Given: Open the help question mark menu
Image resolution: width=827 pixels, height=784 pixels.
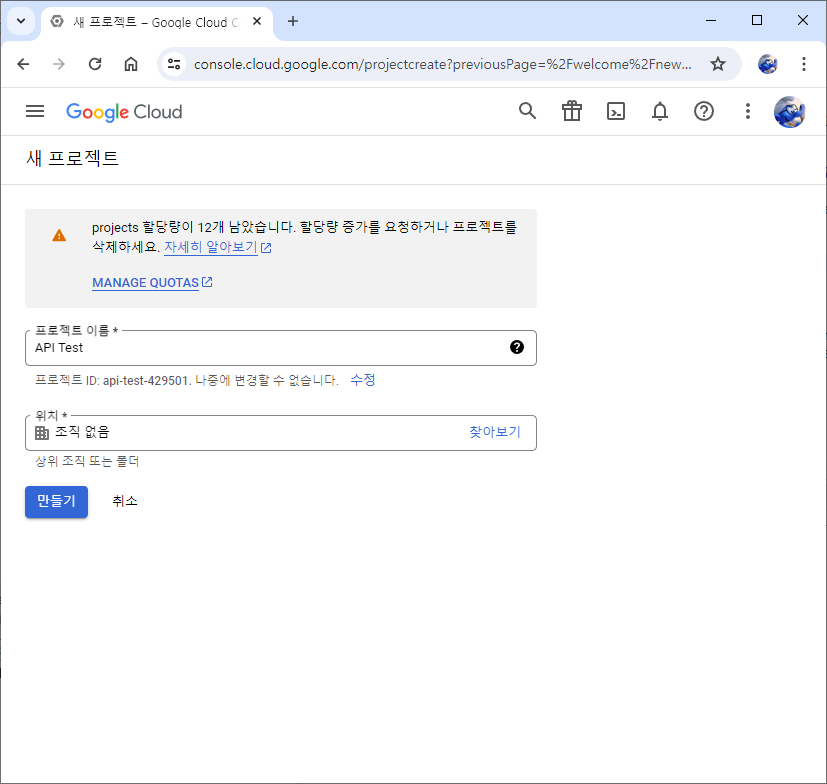Looking at the screenshot, I should (704, 111).
